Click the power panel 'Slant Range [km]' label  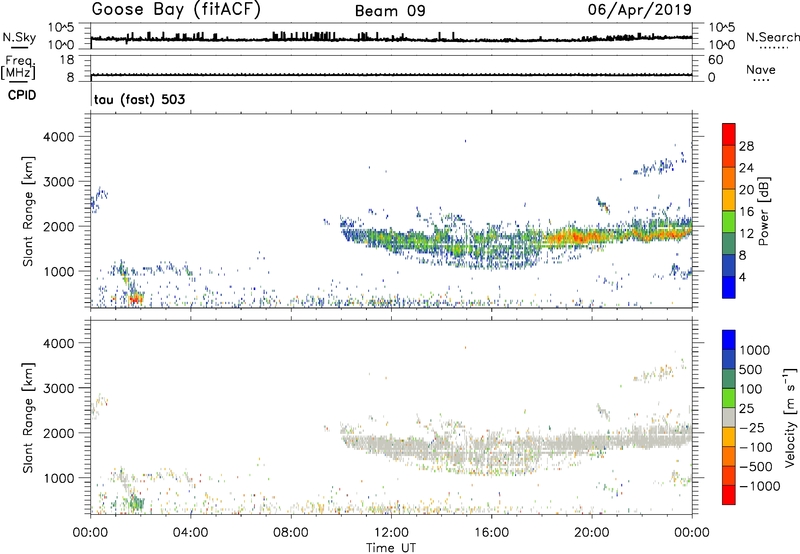pyautogui.click(x=28, y=211)
